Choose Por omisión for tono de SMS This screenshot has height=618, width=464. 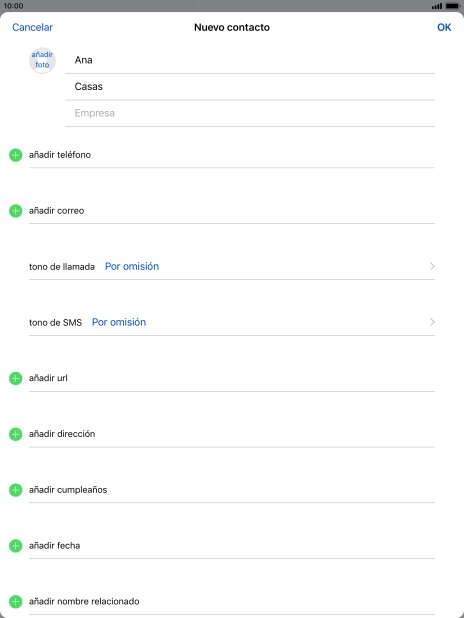(x=119, y=322)
